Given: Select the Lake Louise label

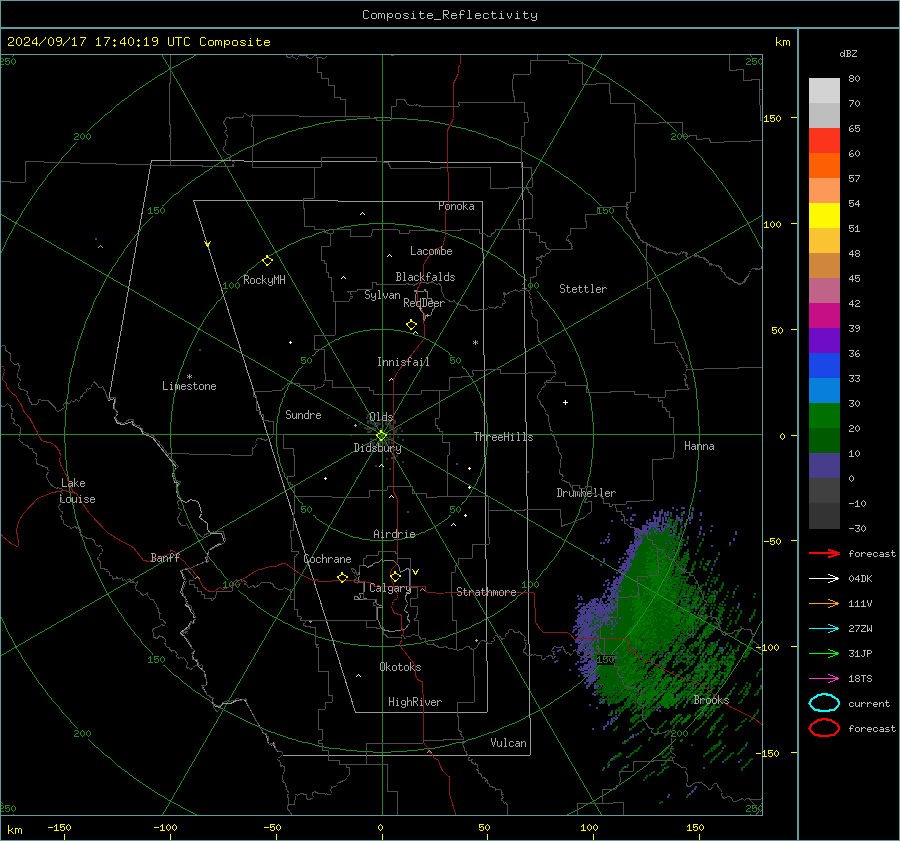Looking at the screenshot, I should coord(77,491).
